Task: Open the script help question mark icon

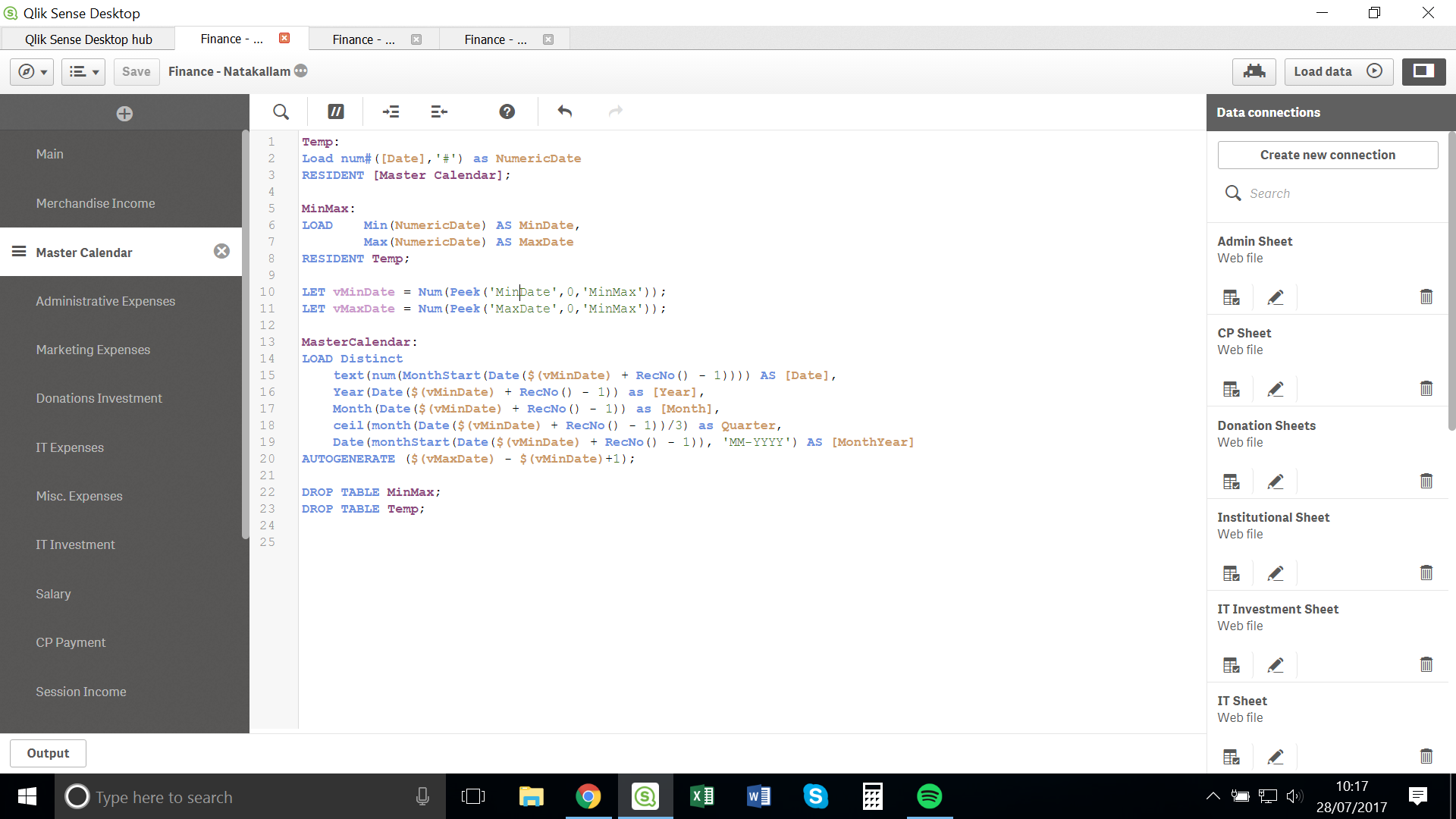Action: click(x=507, y=112)
